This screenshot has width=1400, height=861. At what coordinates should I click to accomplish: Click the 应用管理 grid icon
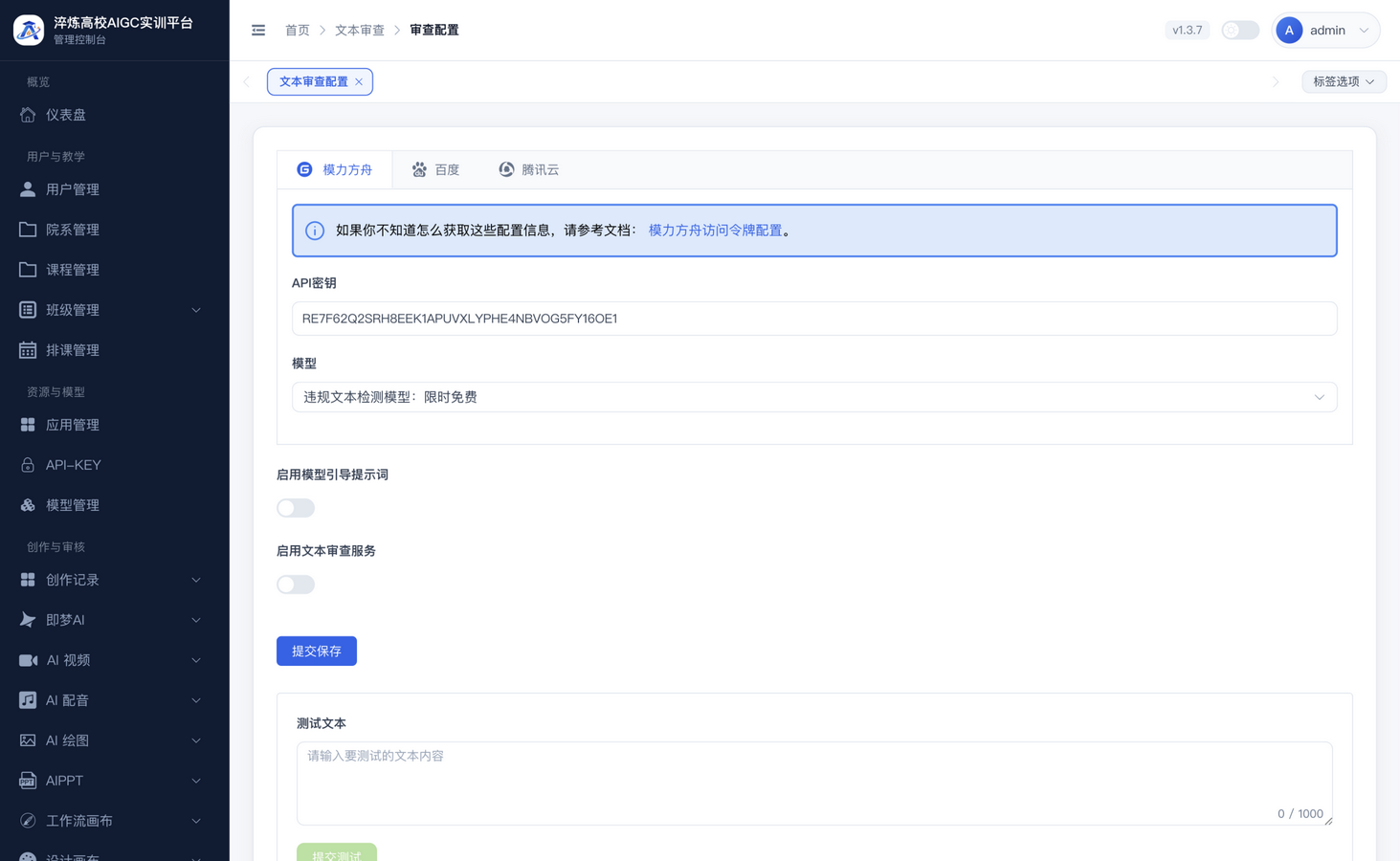28,425
